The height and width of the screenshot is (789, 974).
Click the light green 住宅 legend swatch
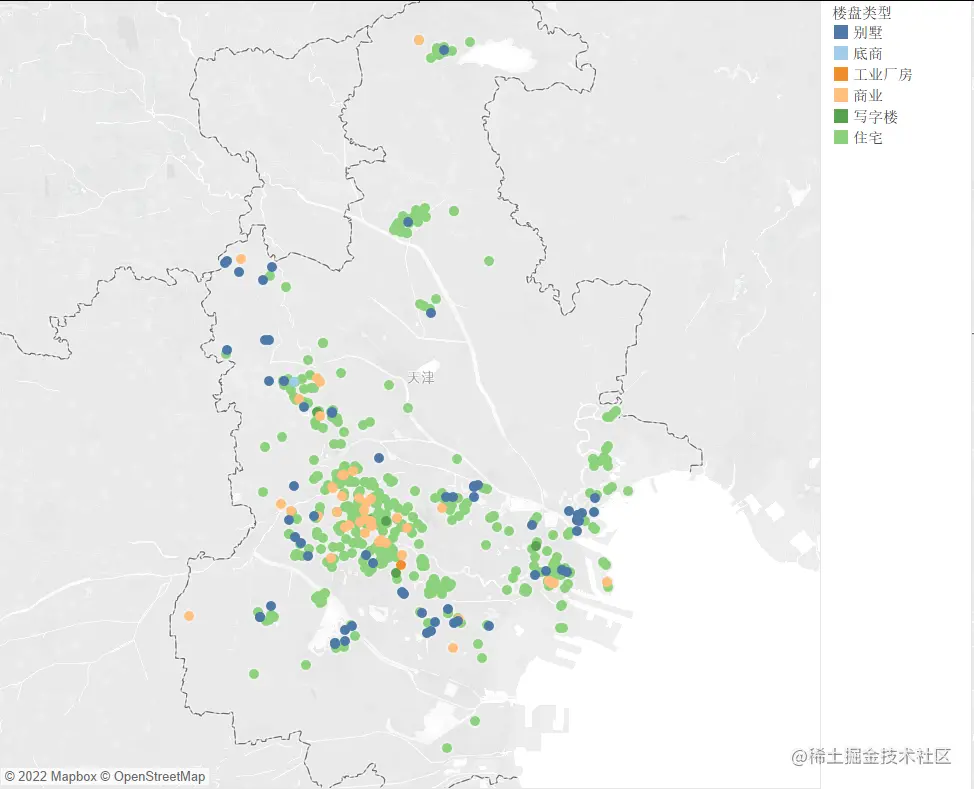[x=840, y=137]
